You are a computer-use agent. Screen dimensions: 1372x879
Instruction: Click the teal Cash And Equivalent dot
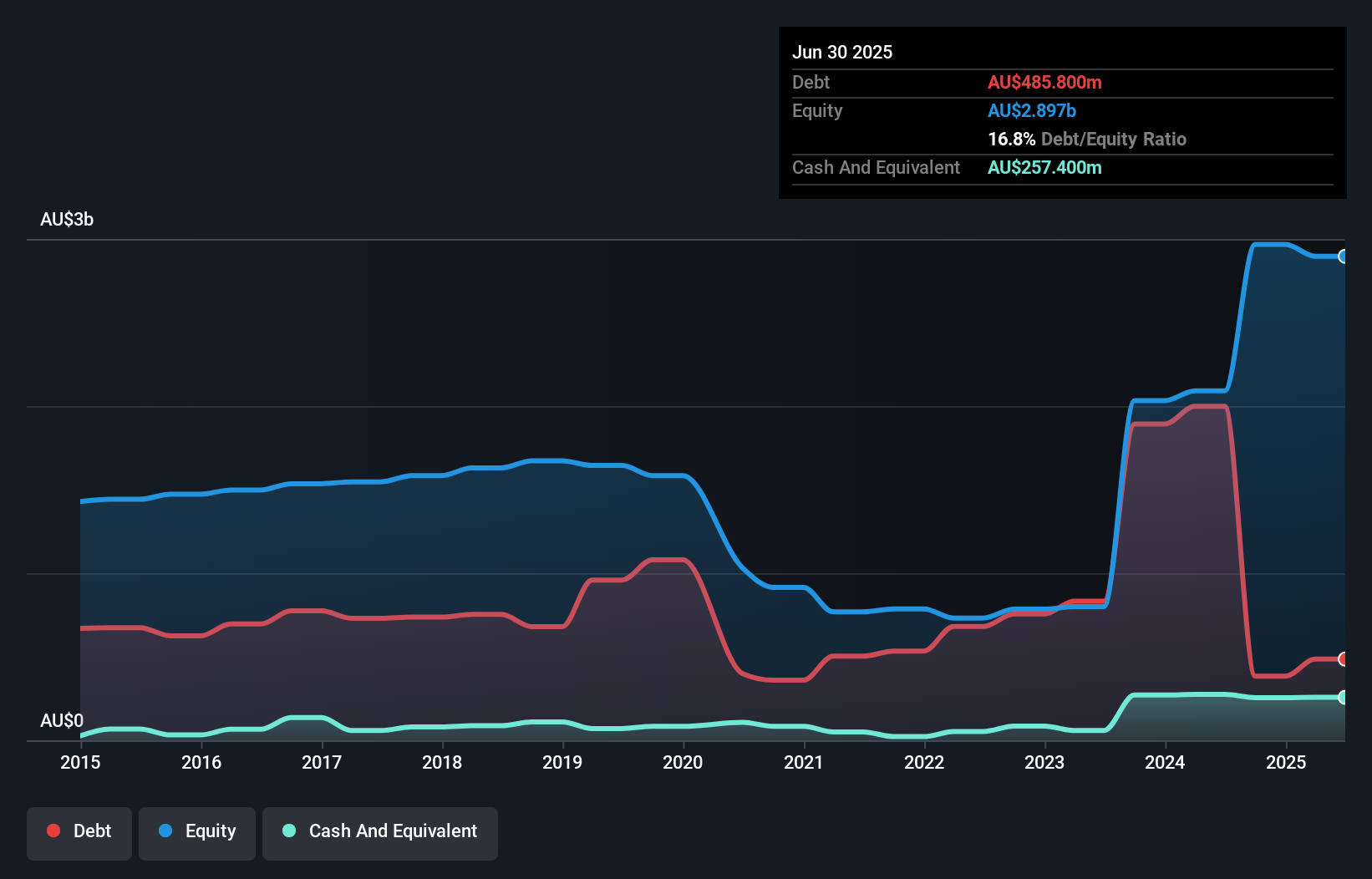tap(287, 831)
